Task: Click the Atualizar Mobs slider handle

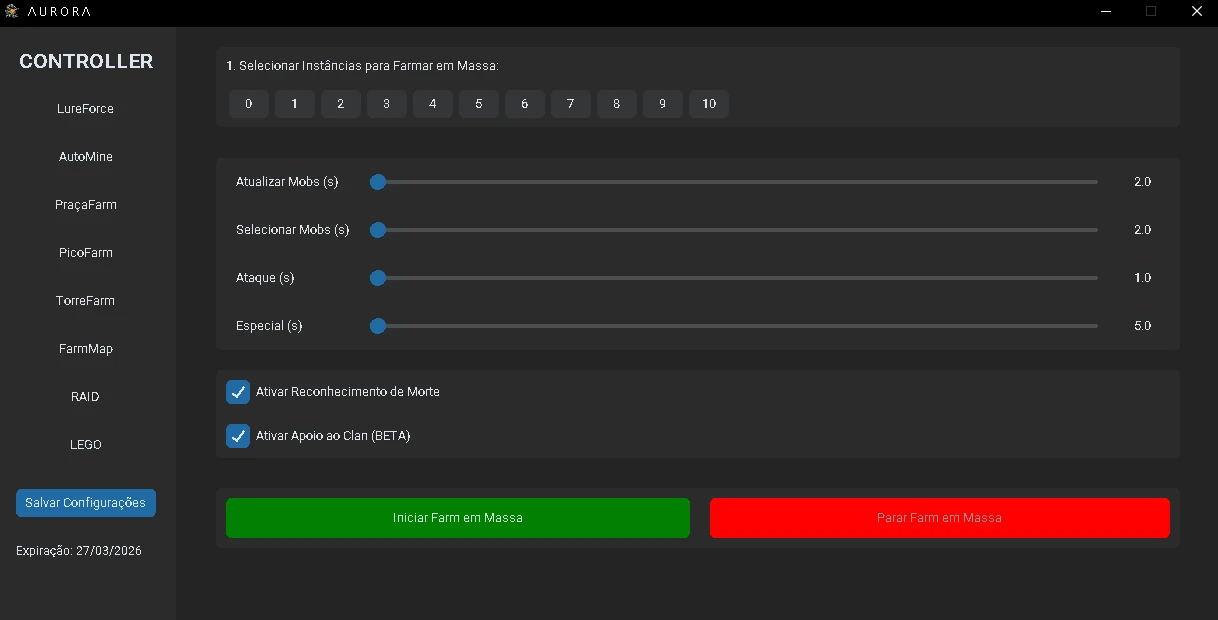Action: [x=378, y=182]
